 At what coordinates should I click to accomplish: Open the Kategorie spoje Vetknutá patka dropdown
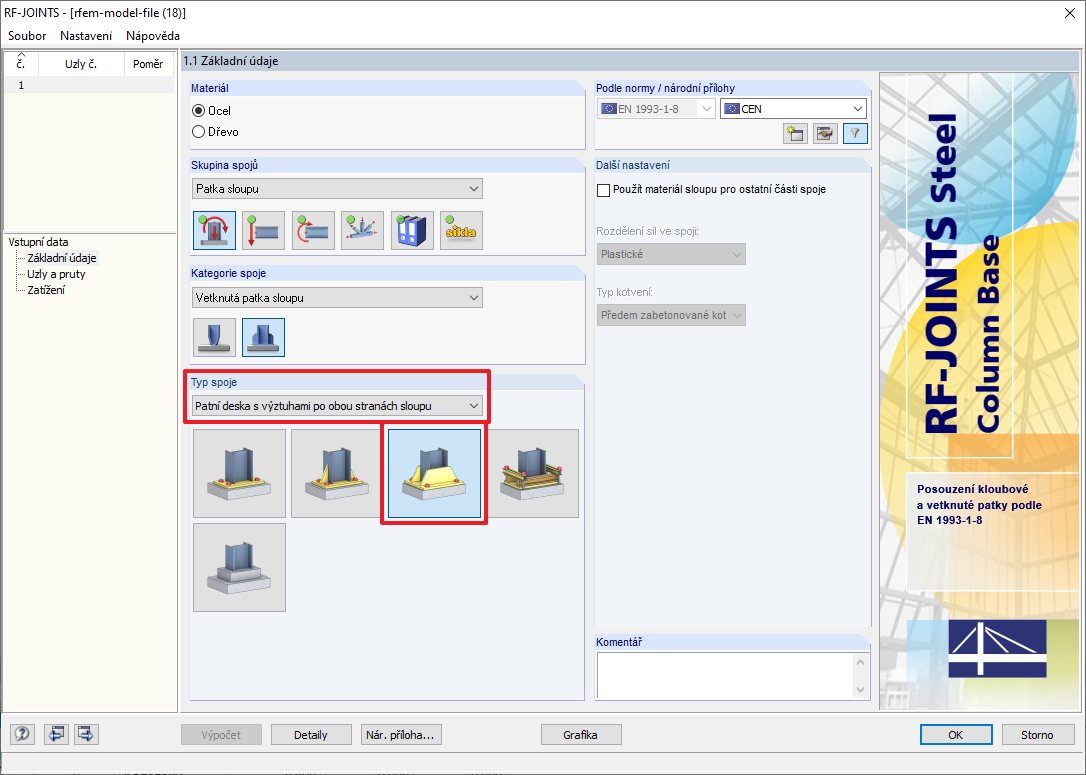(337, 298)
